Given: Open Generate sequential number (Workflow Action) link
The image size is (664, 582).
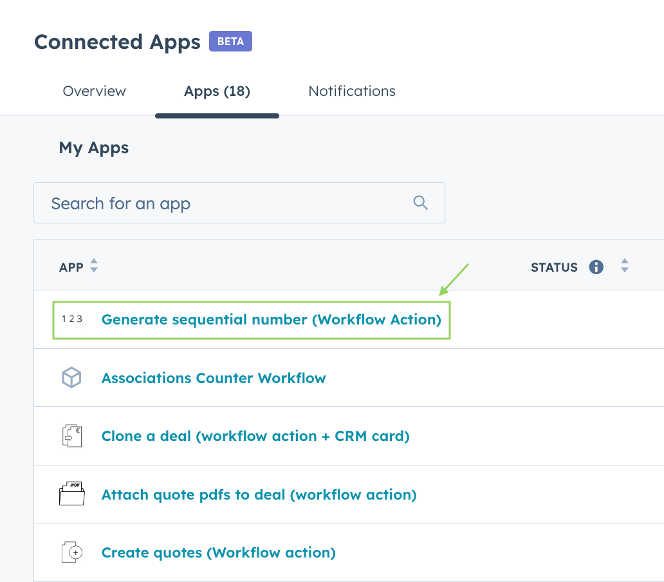Looking at the screenshot, I should [x=271, y=320].
